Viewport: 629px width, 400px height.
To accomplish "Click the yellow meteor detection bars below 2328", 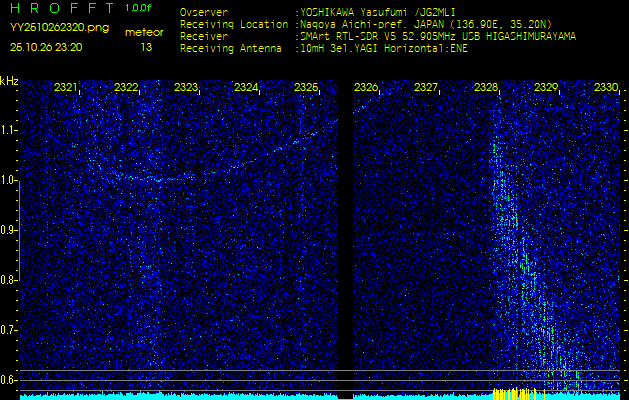I will coord(518,394).
